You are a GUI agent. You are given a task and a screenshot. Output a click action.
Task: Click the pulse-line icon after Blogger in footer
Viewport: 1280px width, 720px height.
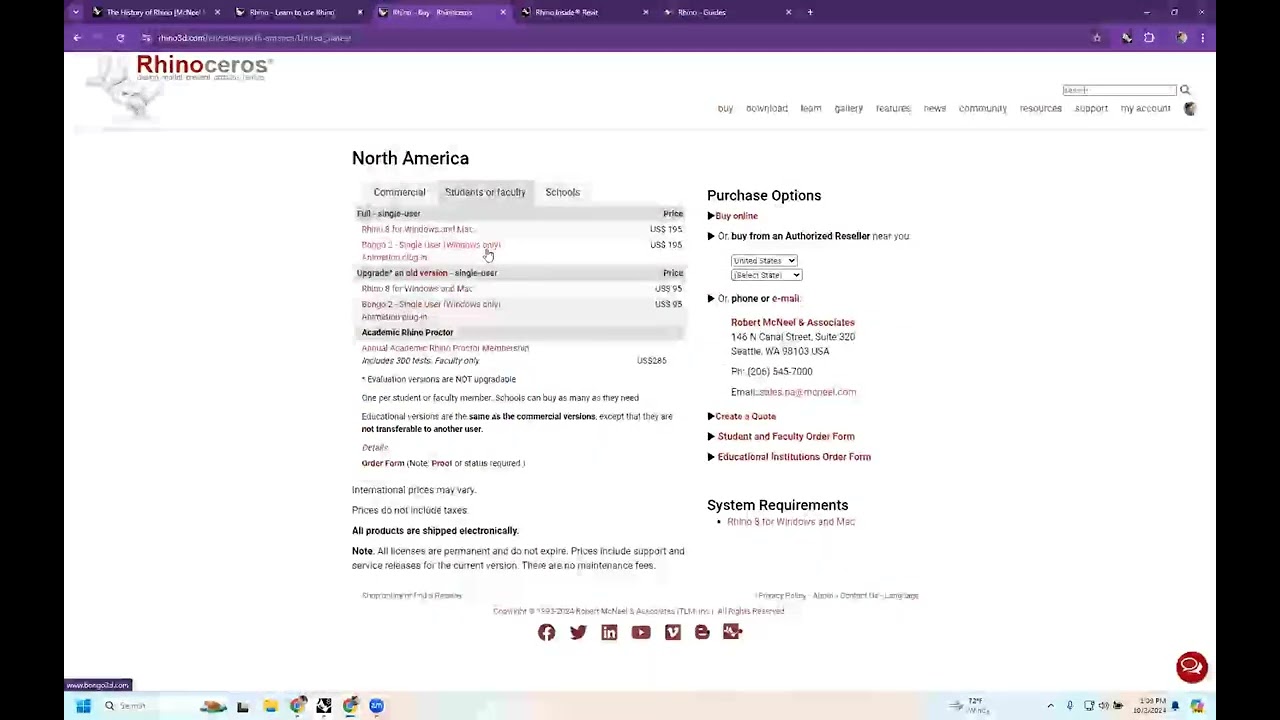(733, 632)
